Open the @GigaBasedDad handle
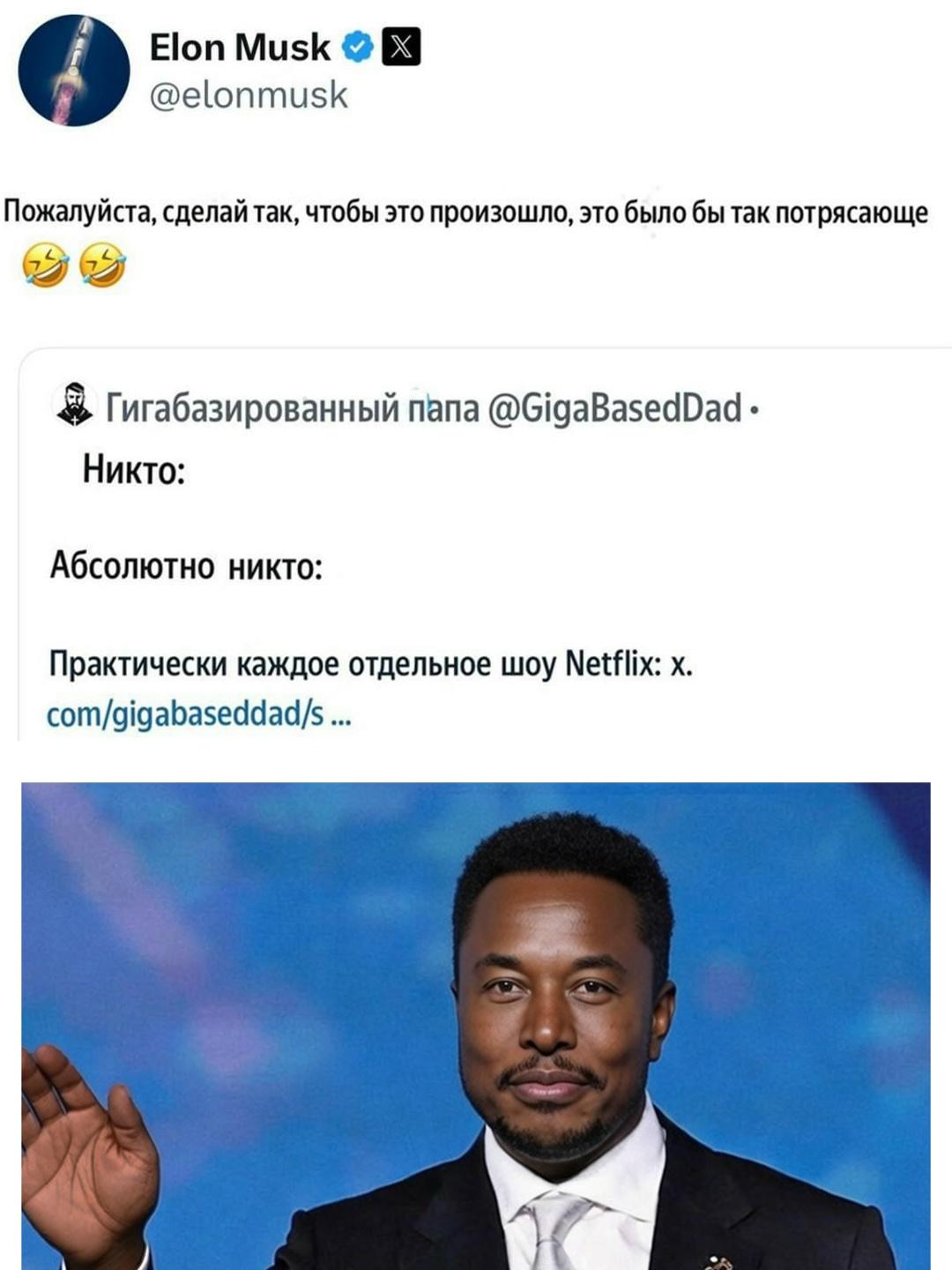This screenshot has height=1270, width=952. (614, 408)
